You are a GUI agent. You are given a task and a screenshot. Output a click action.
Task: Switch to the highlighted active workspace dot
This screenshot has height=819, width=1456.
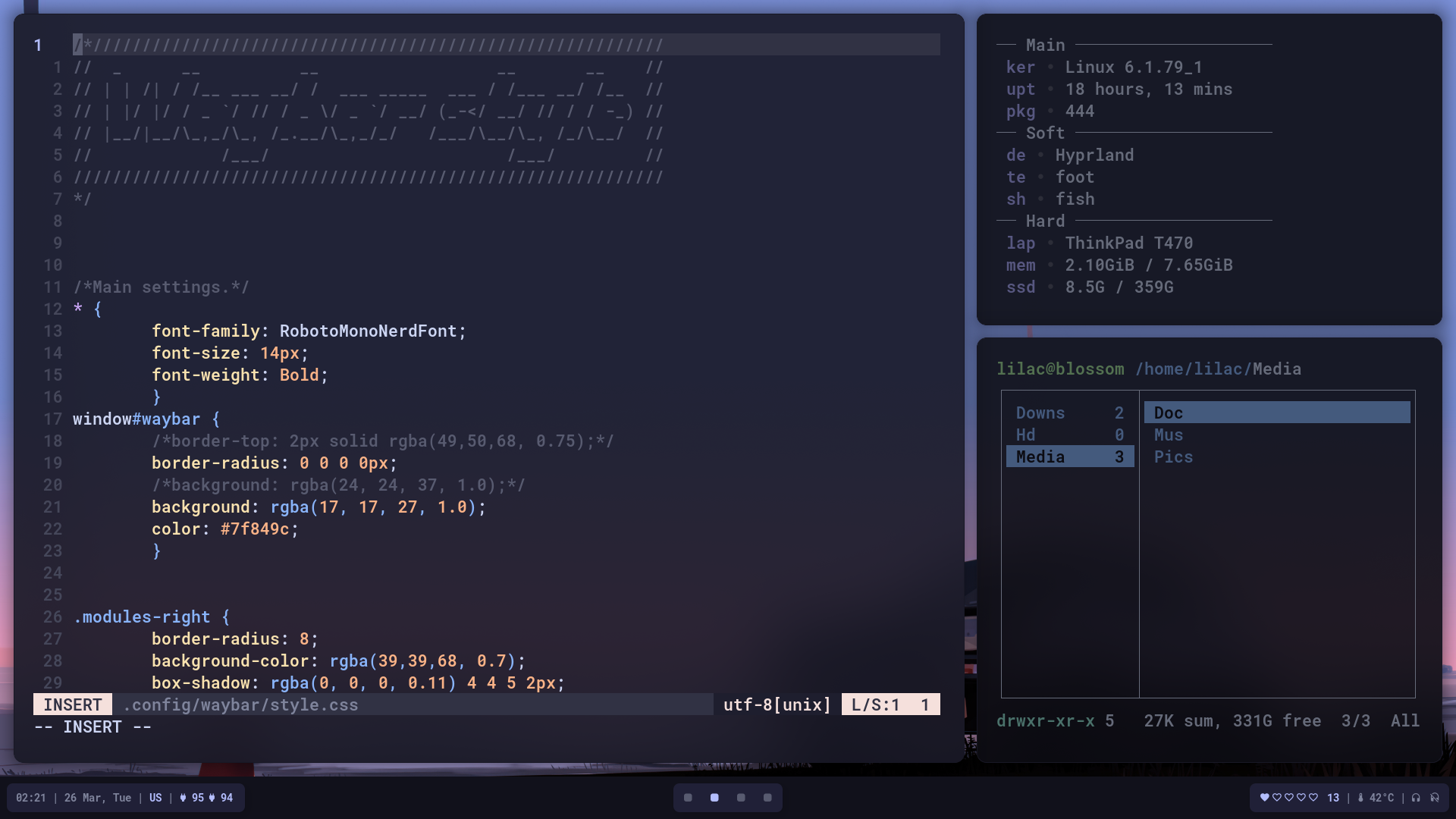714,798
